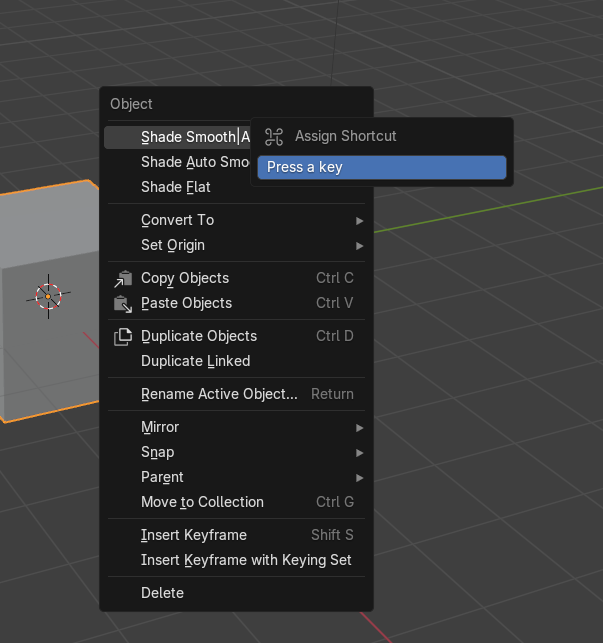
Task: Apply Shade Flat to the object
Action: coord(236,187)
